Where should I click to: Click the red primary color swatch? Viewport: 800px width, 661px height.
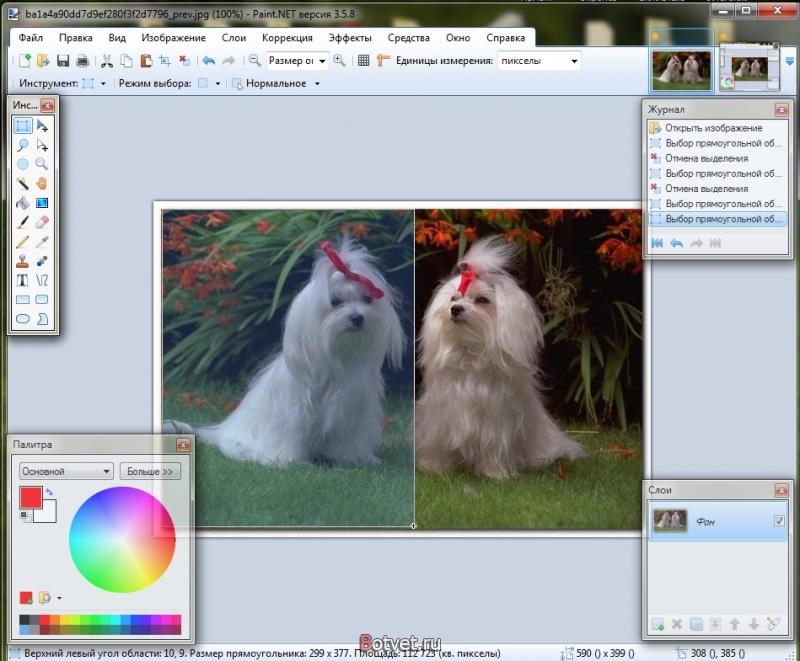(x=31, y=497)
